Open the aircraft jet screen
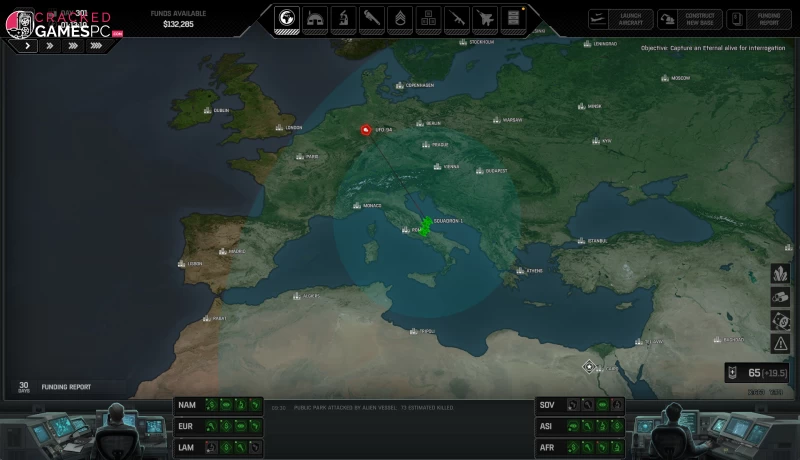Screen dimensions: 800x460 [x=486, y=18]
